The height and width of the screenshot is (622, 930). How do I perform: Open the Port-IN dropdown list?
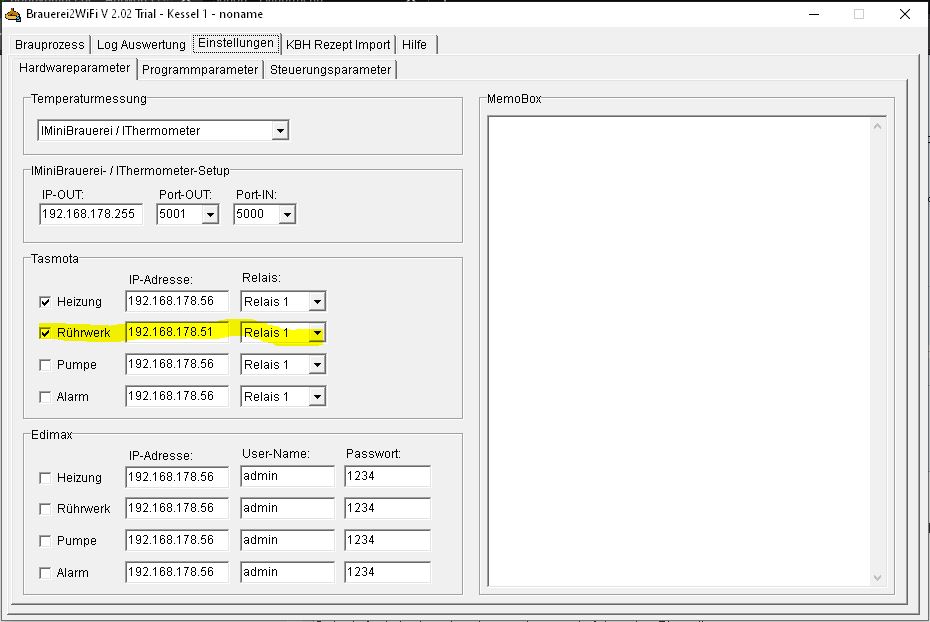coord(287,214)
